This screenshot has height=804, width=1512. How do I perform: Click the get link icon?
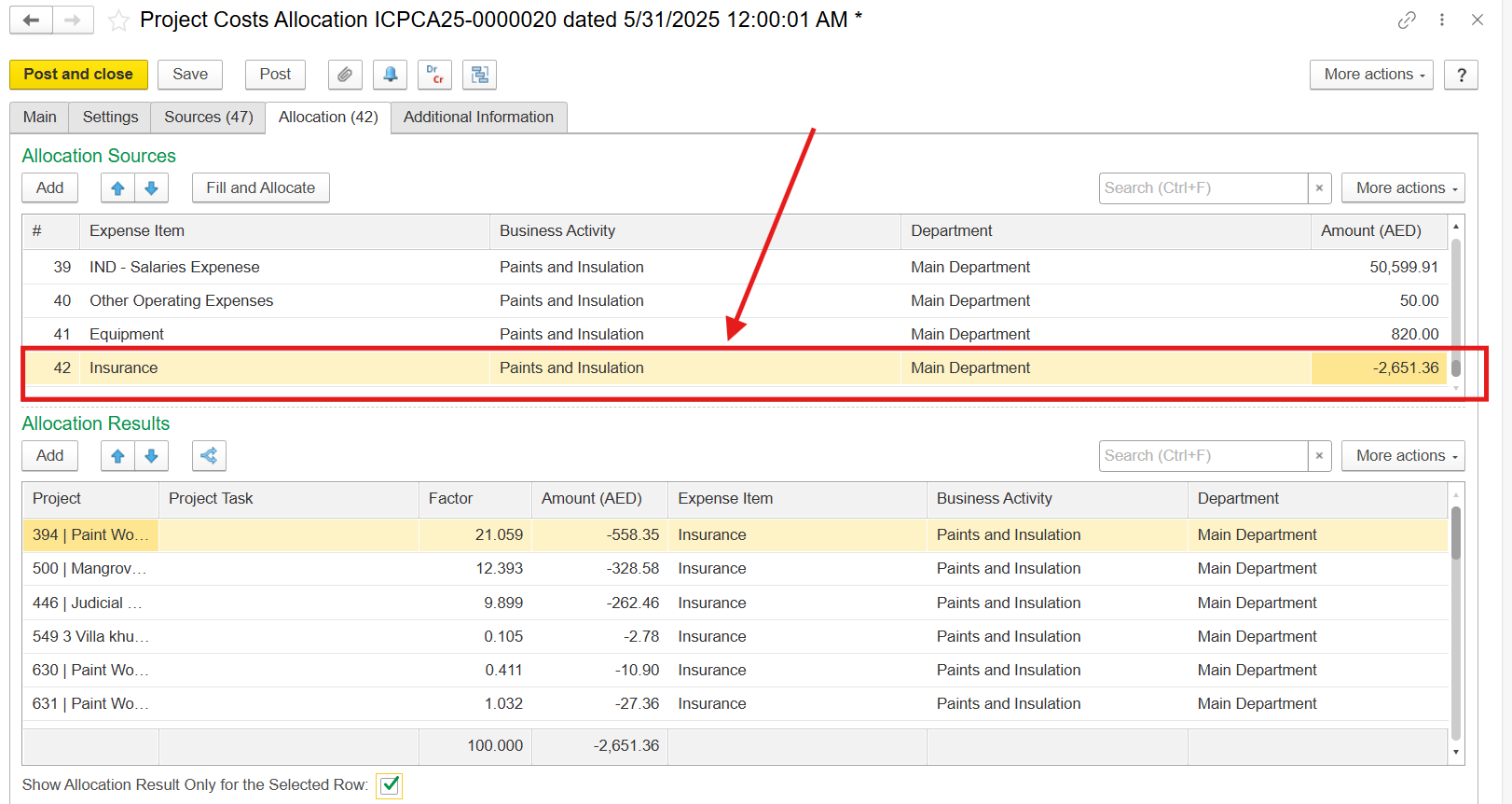pyautogui.click(x=1407, y=20)
